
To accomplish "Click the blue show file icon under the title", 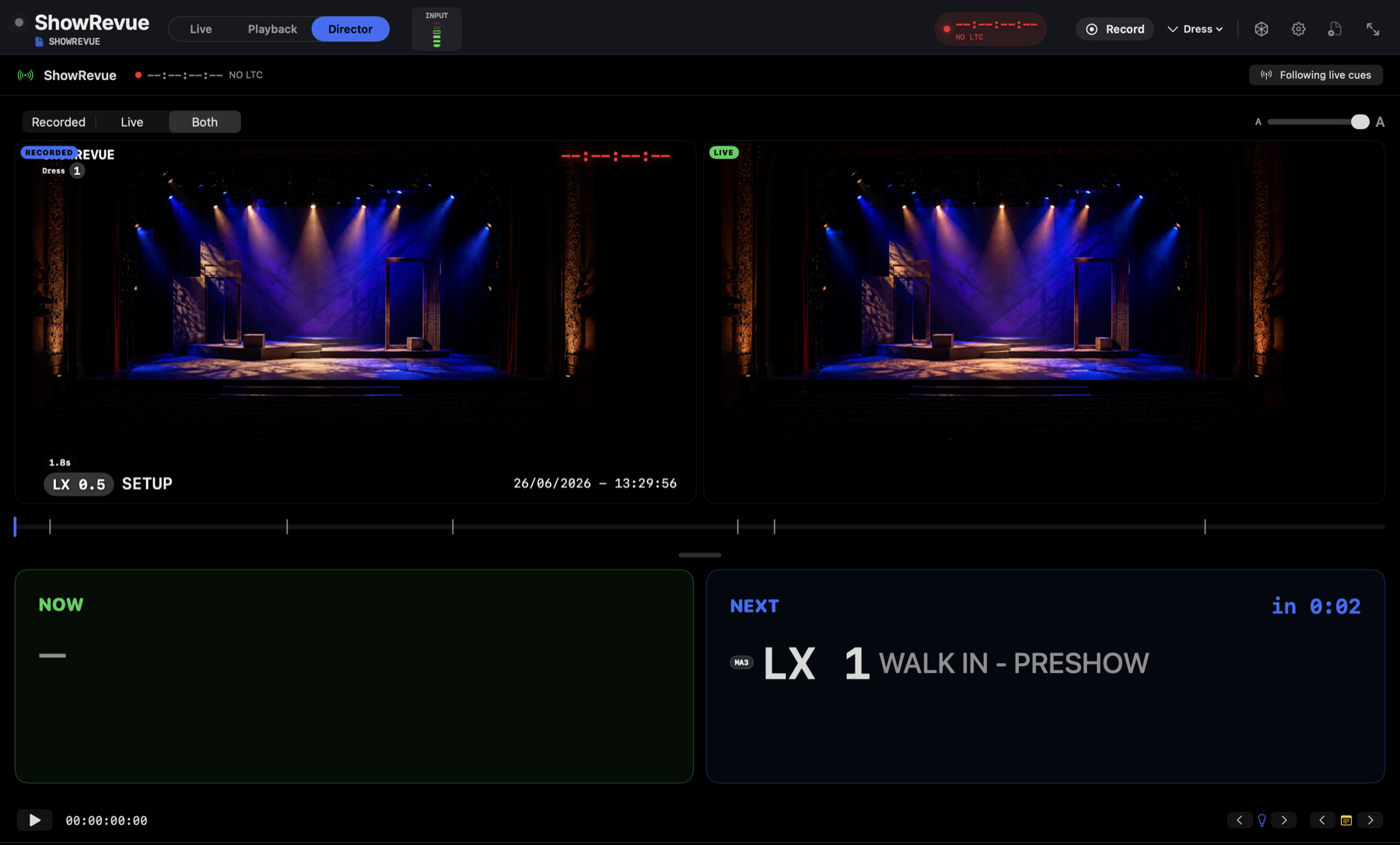I will pos(39,42).
